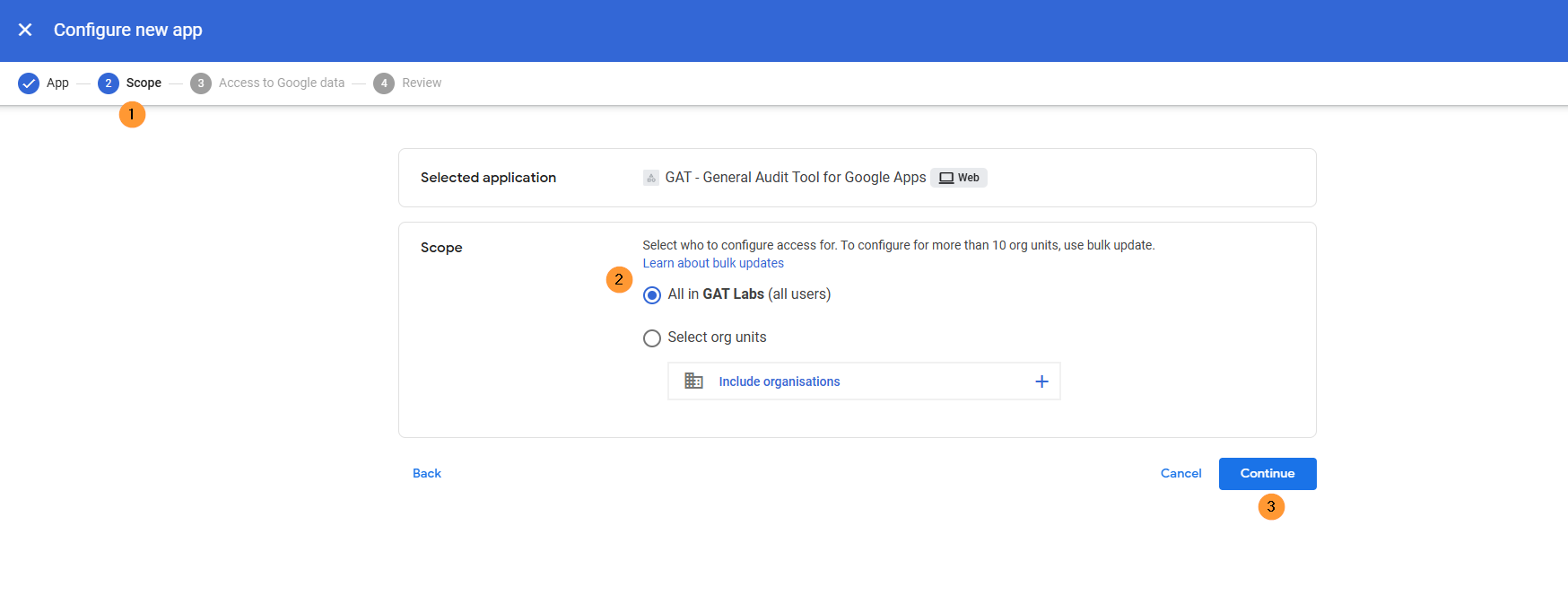Click the grey number 4 step circle
The height and width of the screenshot is (596, 1568).
384,83
